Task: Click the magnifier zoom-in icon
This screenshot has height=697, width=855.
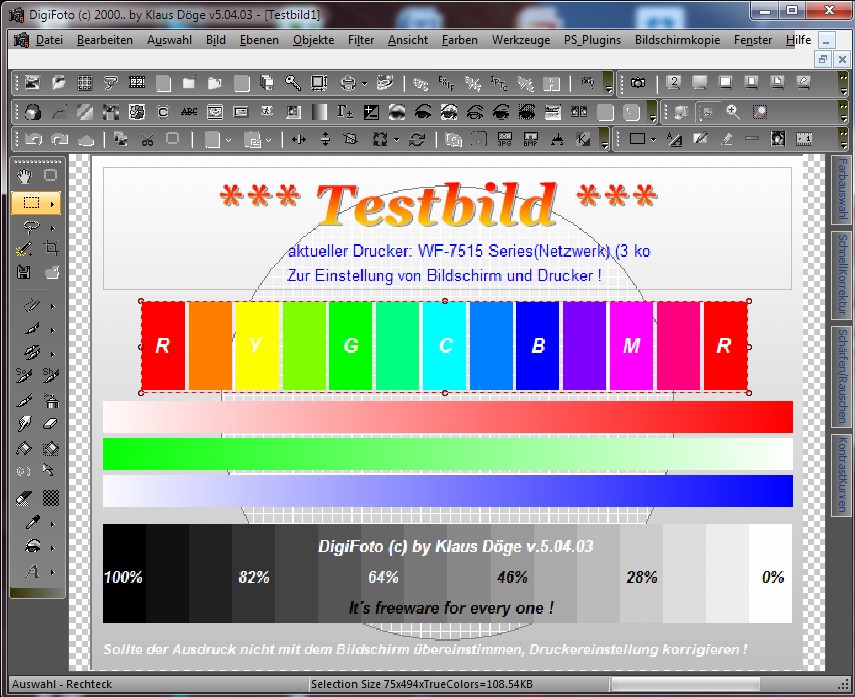Action: pyautogui.click(x=733, y=112)
